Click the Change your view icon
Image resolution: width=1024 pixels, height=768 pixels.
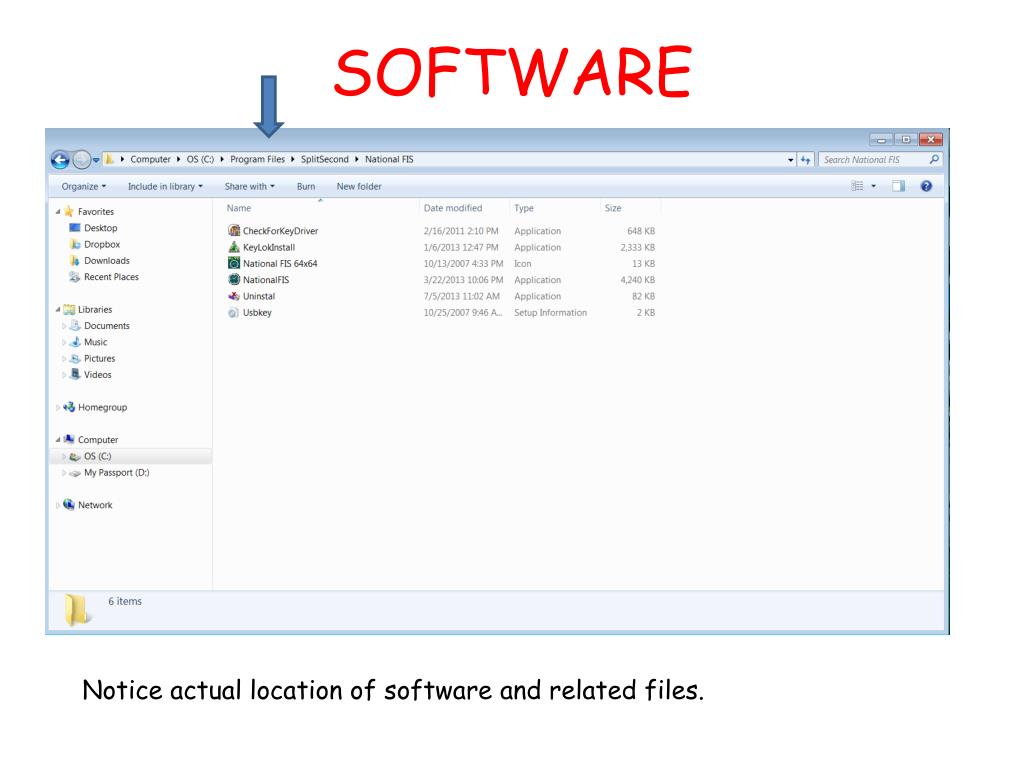pyautogui.click(x=857, y=186)
